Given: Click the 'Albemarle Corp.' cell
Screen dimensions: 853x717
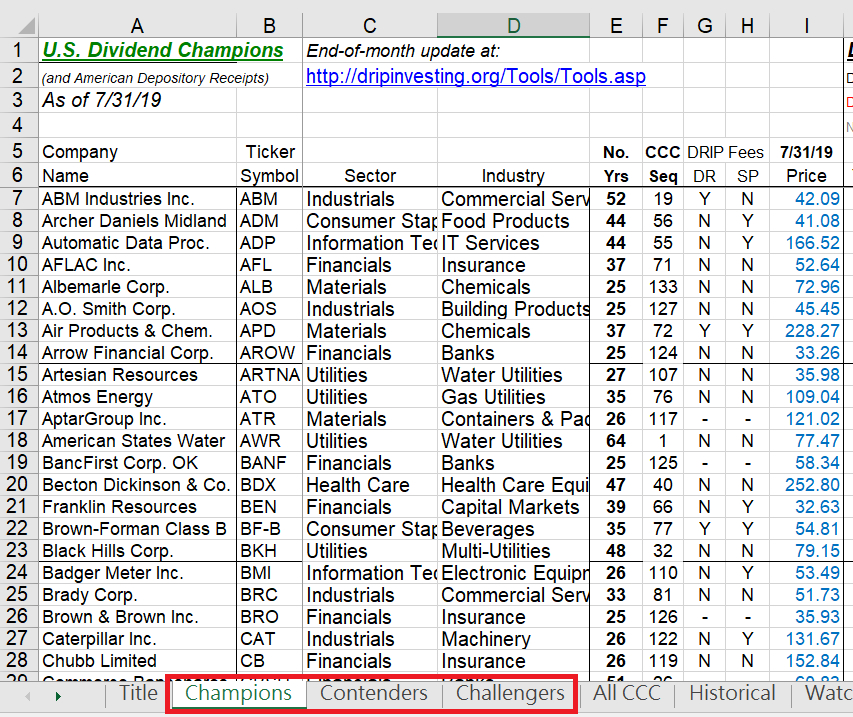Looking at the screenshot, I should pyautogui.click(x=138, y=287).
